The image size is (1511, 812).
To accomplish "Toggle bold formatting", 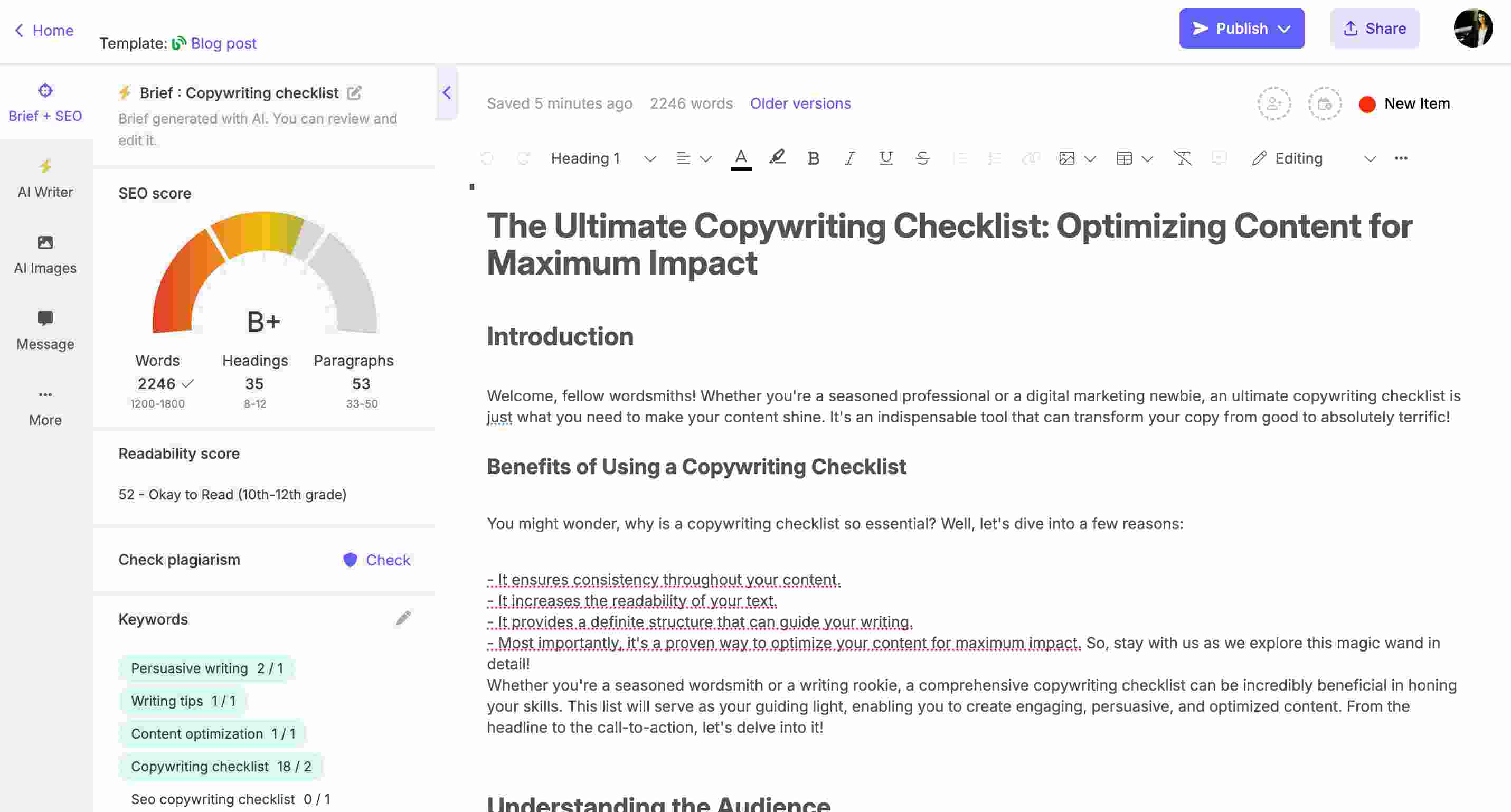I will [813, 158].
